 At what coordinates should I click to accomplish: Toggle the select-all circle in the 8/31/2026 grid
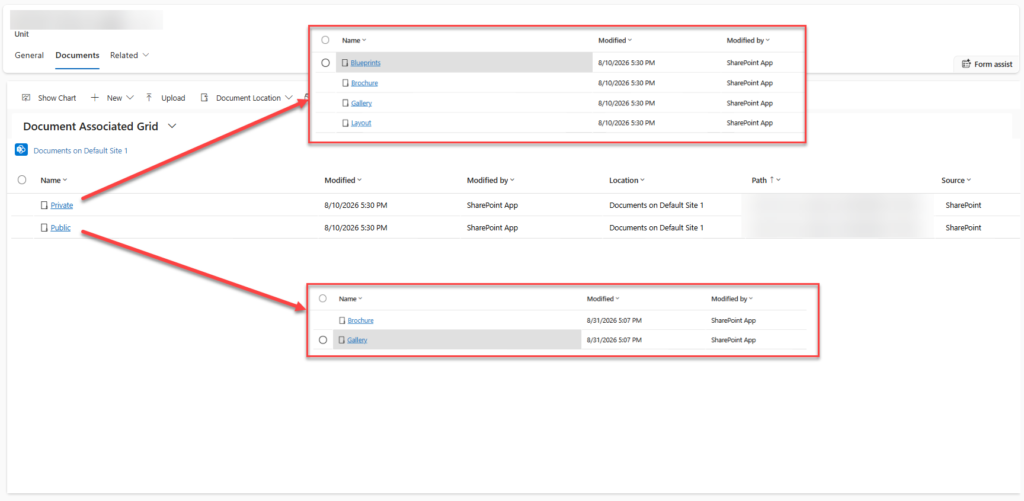(x=323, y=299)
